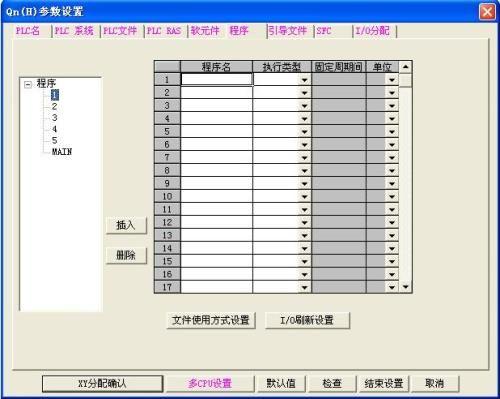
Task: Click the 结束设置 button
Action: click(384, 384)
